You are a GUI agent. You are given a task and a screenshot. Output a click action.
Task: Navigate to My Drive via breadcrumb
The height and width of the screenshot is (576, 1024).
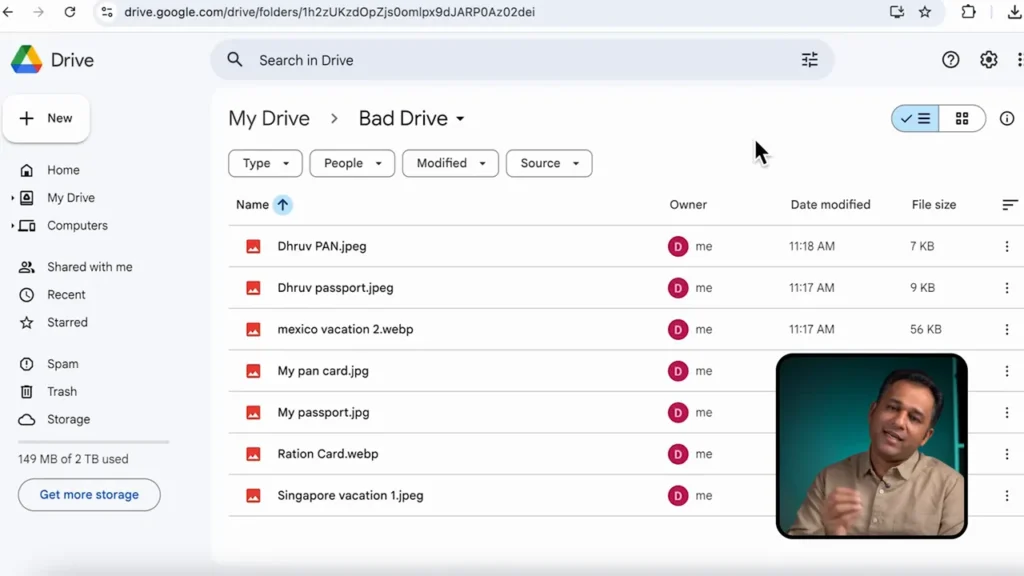click(268, 118)
